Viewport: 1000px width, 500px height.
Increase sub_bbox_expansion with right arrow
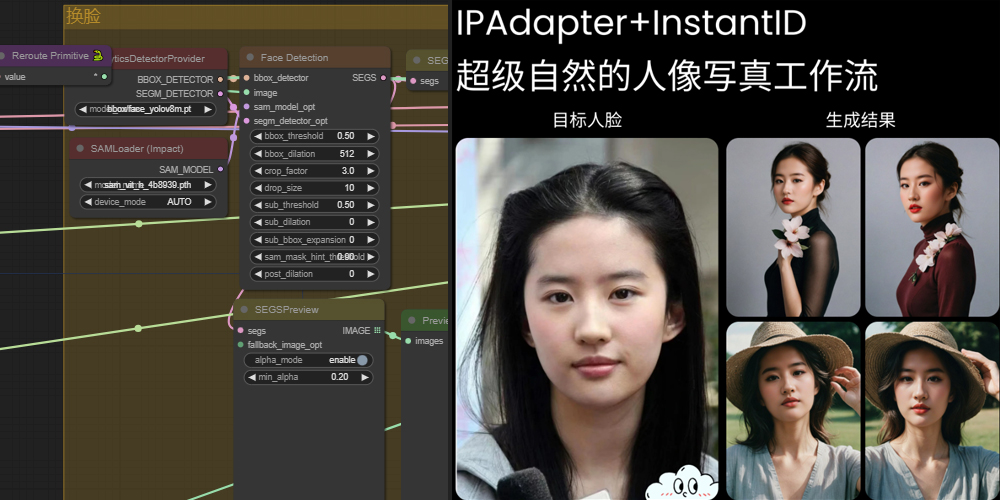[x=371, y=240]
